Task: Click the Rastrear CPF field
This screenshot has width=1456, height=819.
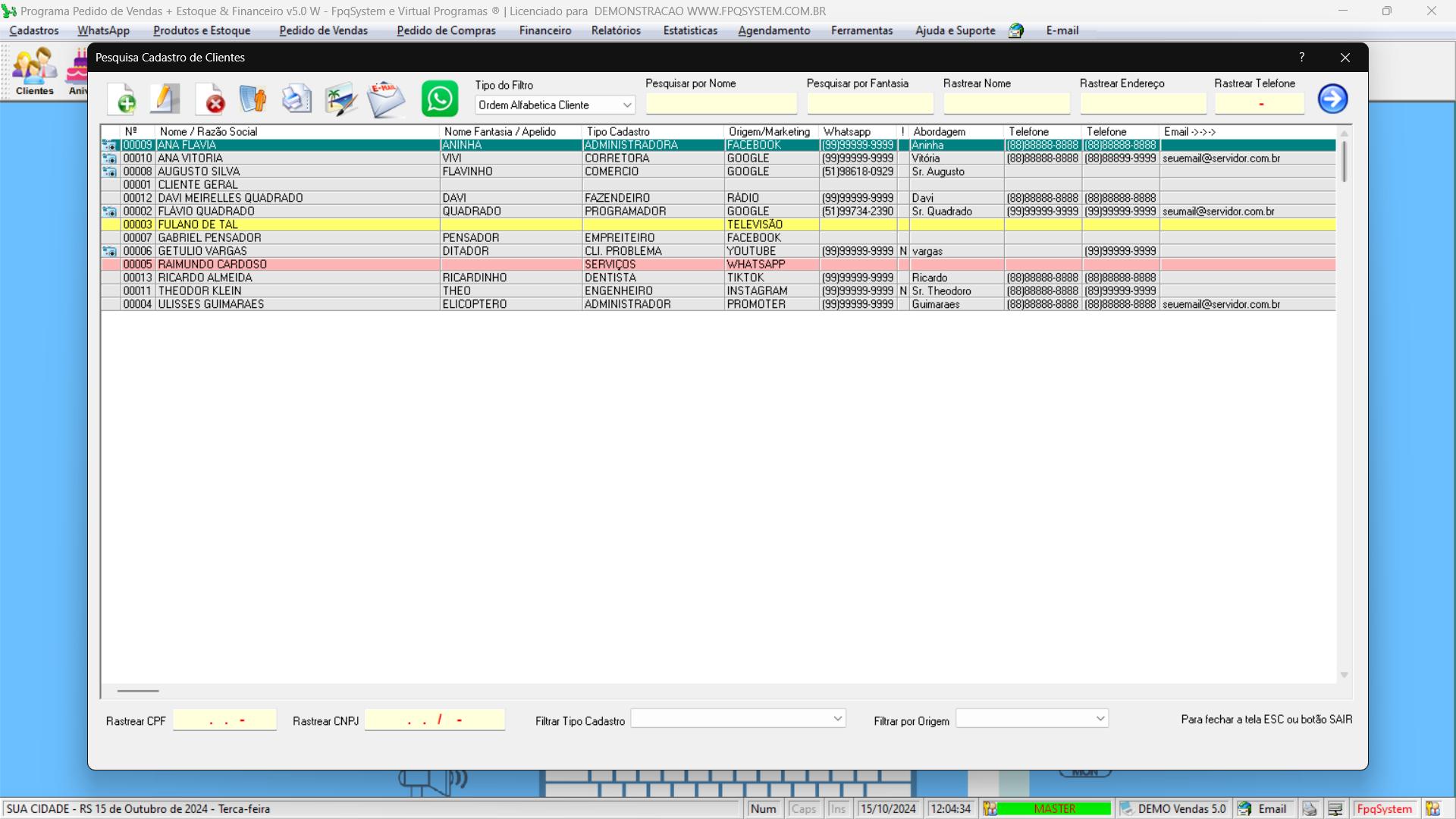Action: point(224,720)
